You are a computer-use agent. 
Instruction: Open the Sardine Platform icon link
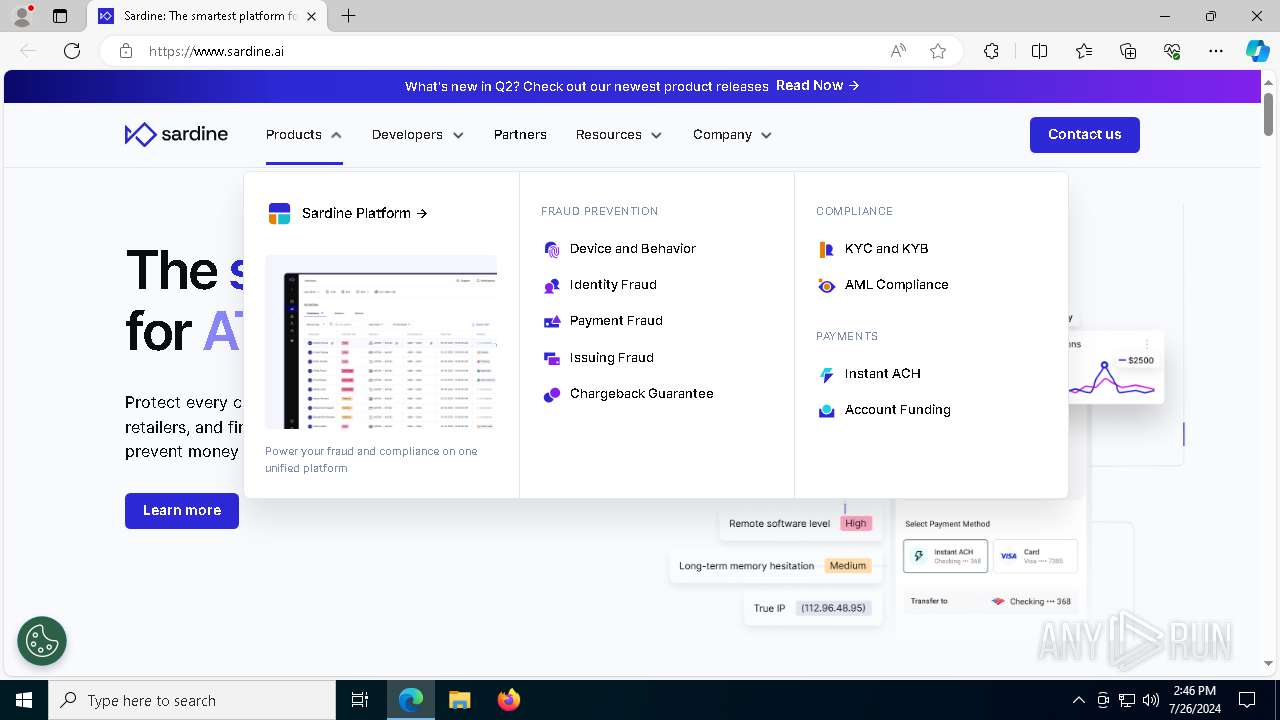click(x=279, y=213)
